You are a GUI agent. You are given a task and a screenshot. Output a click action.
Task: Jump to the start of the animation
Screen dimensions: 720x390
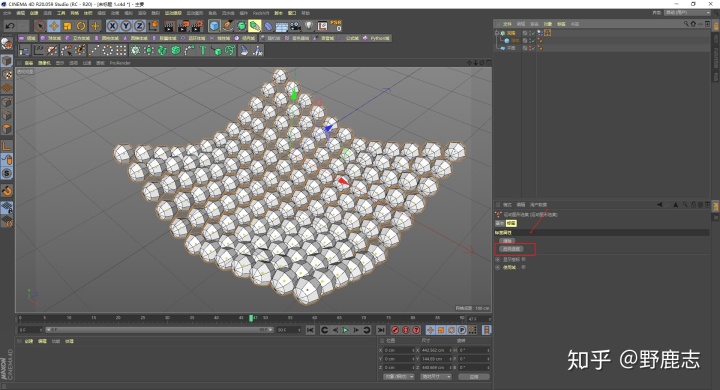coord(310,330)
